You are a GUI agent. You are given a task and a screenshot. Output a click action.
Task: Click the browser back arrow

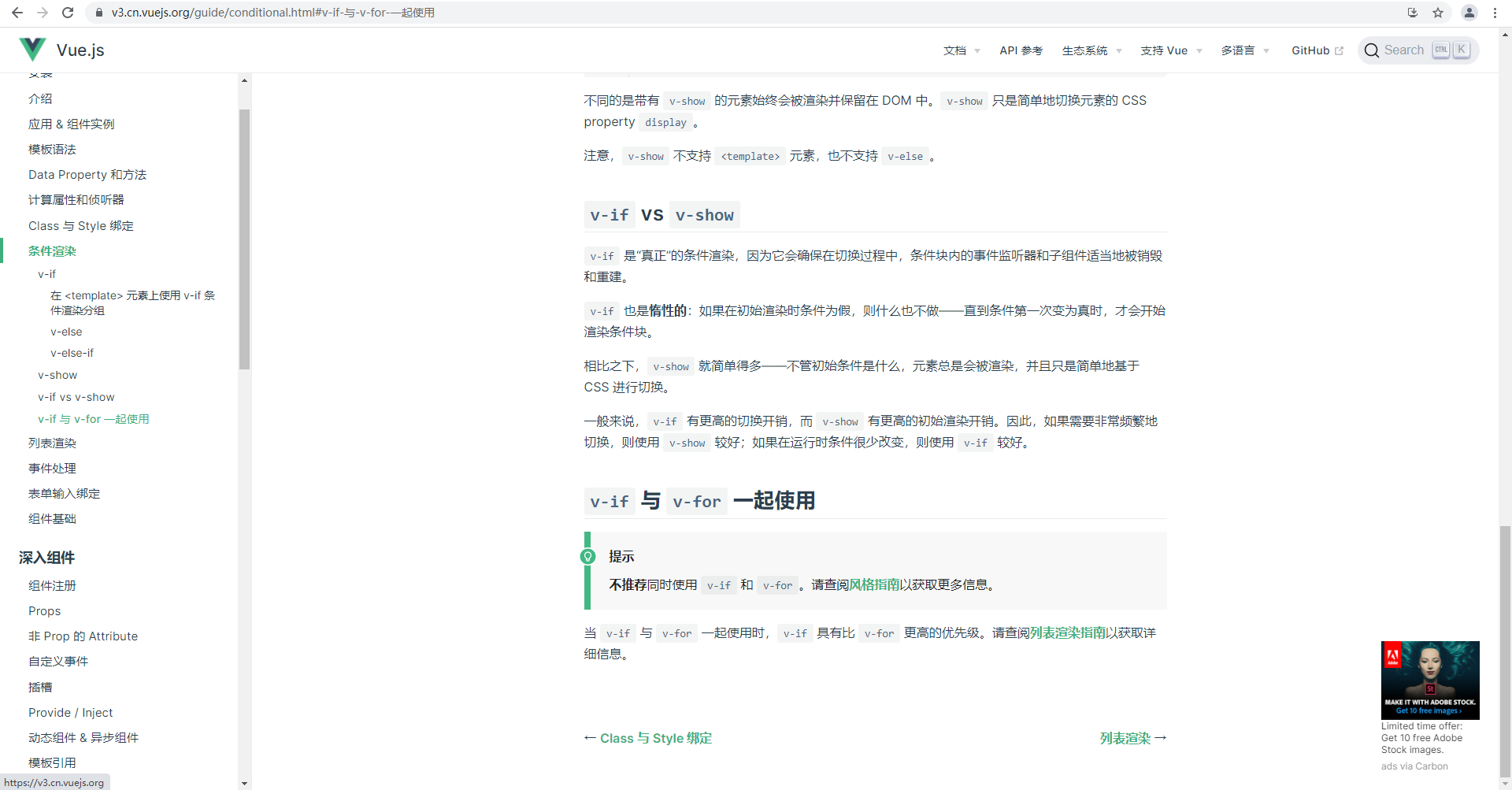tap(17, 13)
